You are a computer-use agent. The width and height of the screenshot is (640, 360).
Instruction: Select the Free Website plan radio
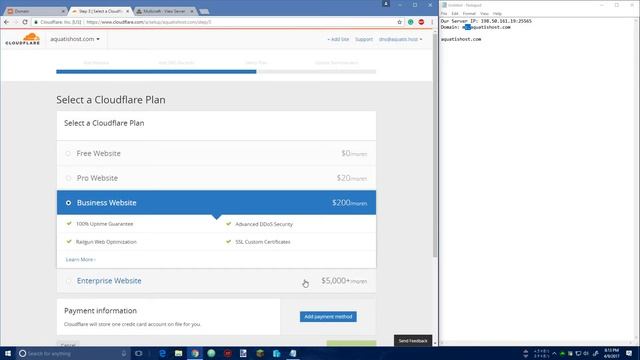tap(68, 153)
